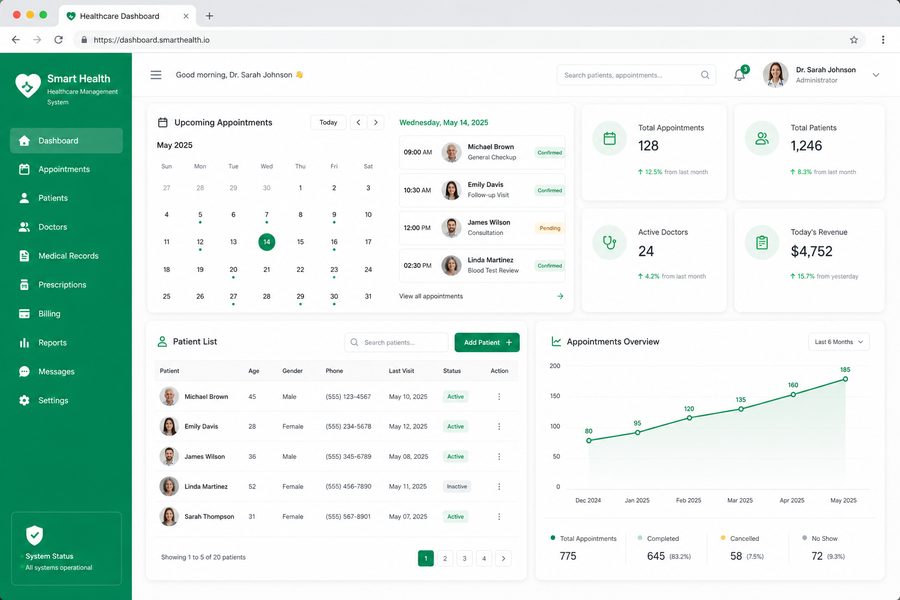Select May 20 on the calendar
Image resolution: width=900 pixels, height=600 pixels.
click(234, 269)
